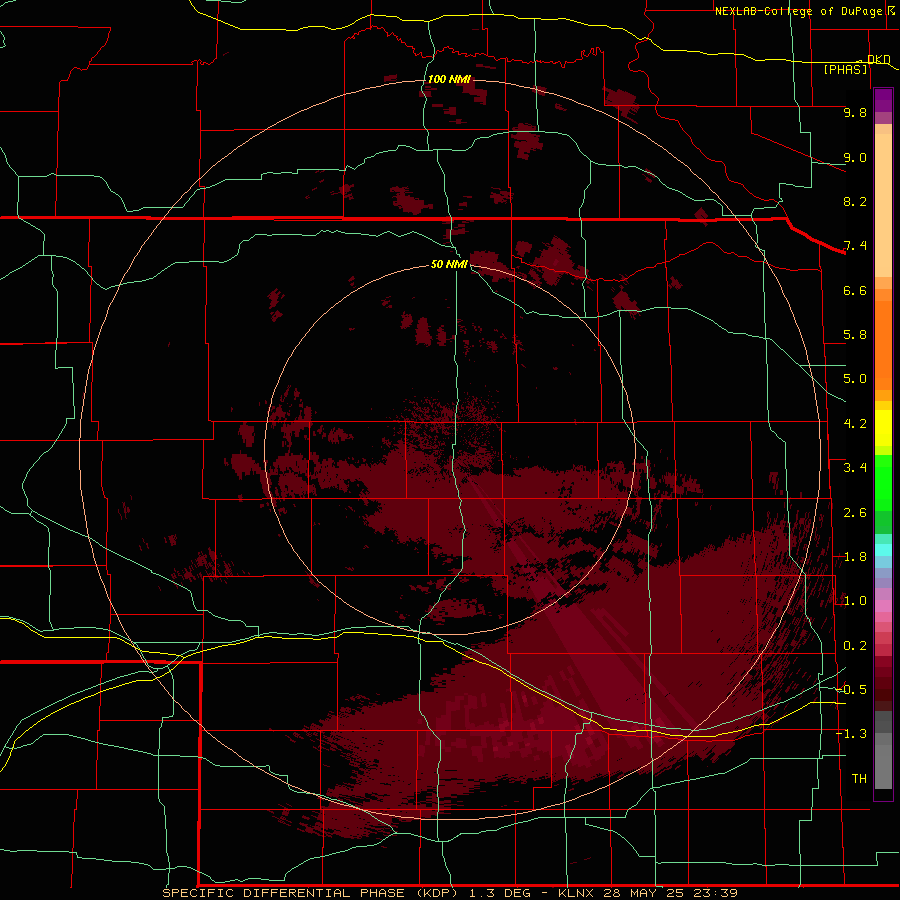Screen dimensions: 900x900
Task: Click the 50 NMI range ring label
Action: pos(449,264)
